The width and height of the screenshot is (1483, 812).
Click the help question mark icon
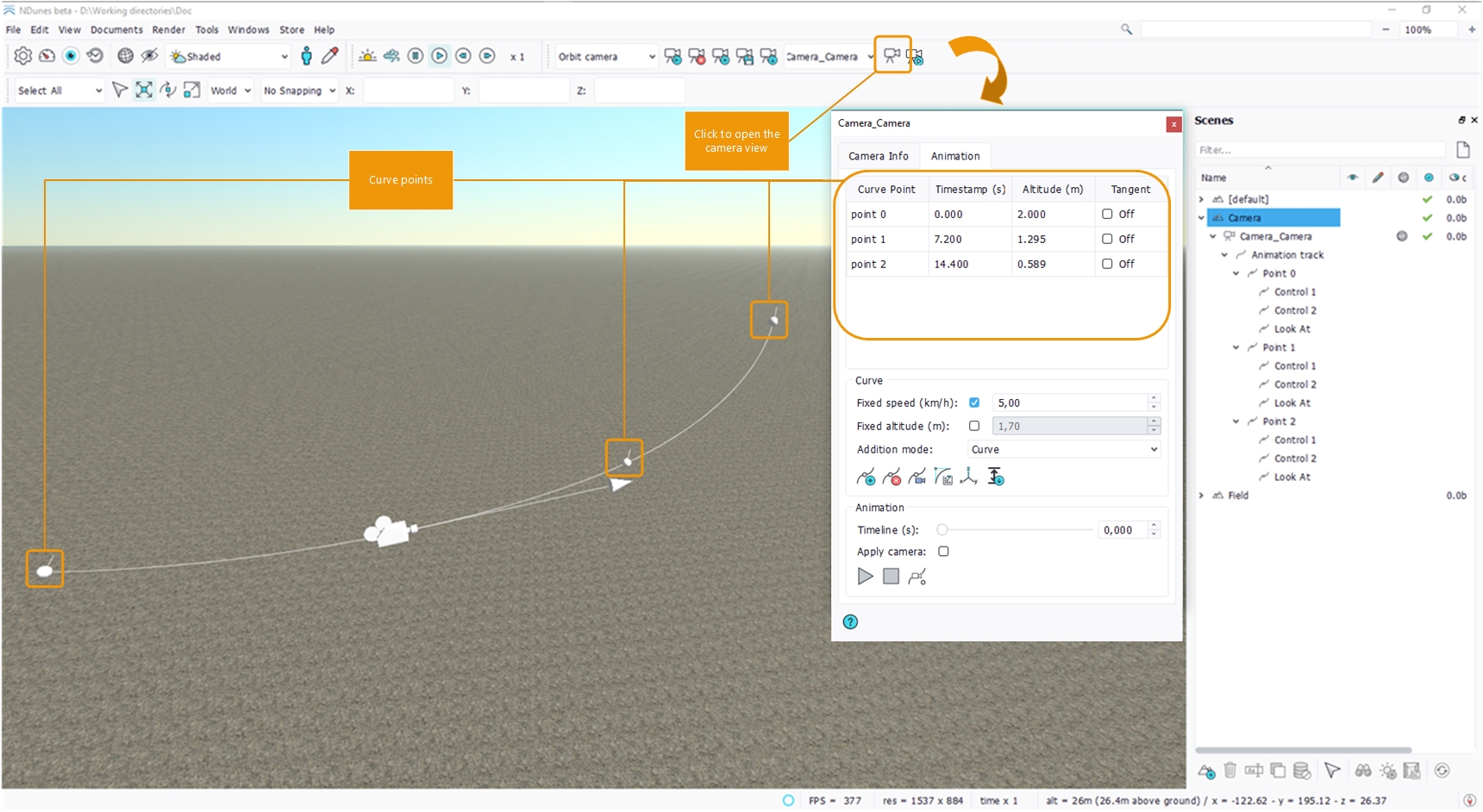click(x=850, y=621)
